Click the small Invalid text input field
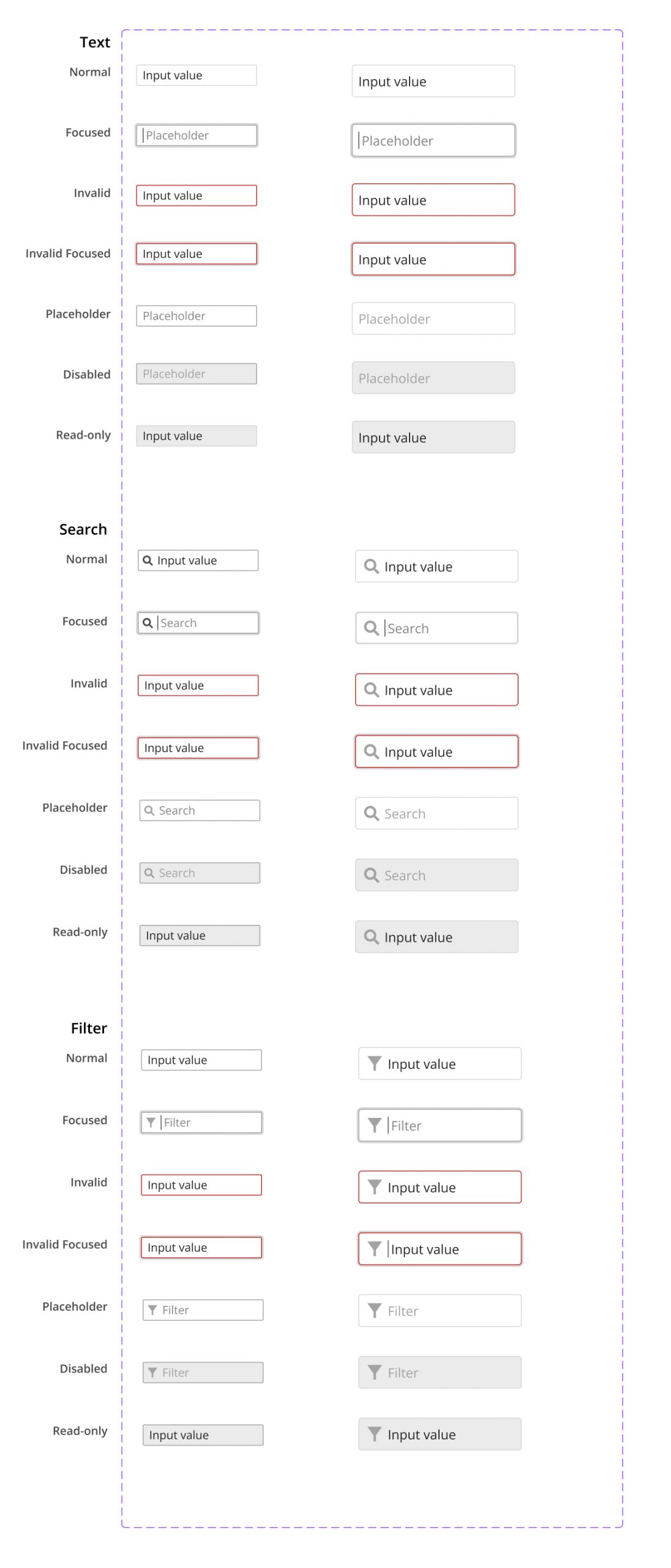 click(197, 195)
